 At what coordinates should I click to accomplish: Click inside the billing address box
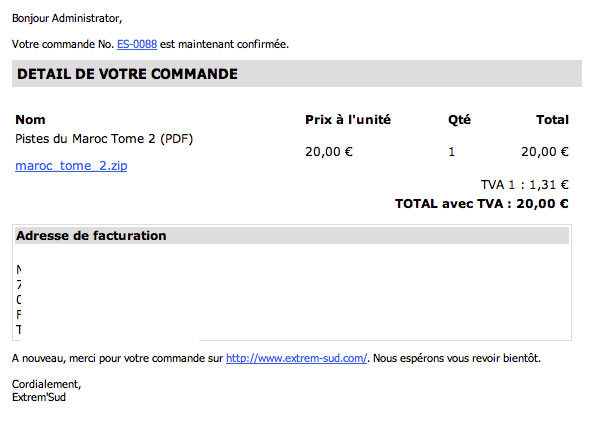click(x=292, y=291)
